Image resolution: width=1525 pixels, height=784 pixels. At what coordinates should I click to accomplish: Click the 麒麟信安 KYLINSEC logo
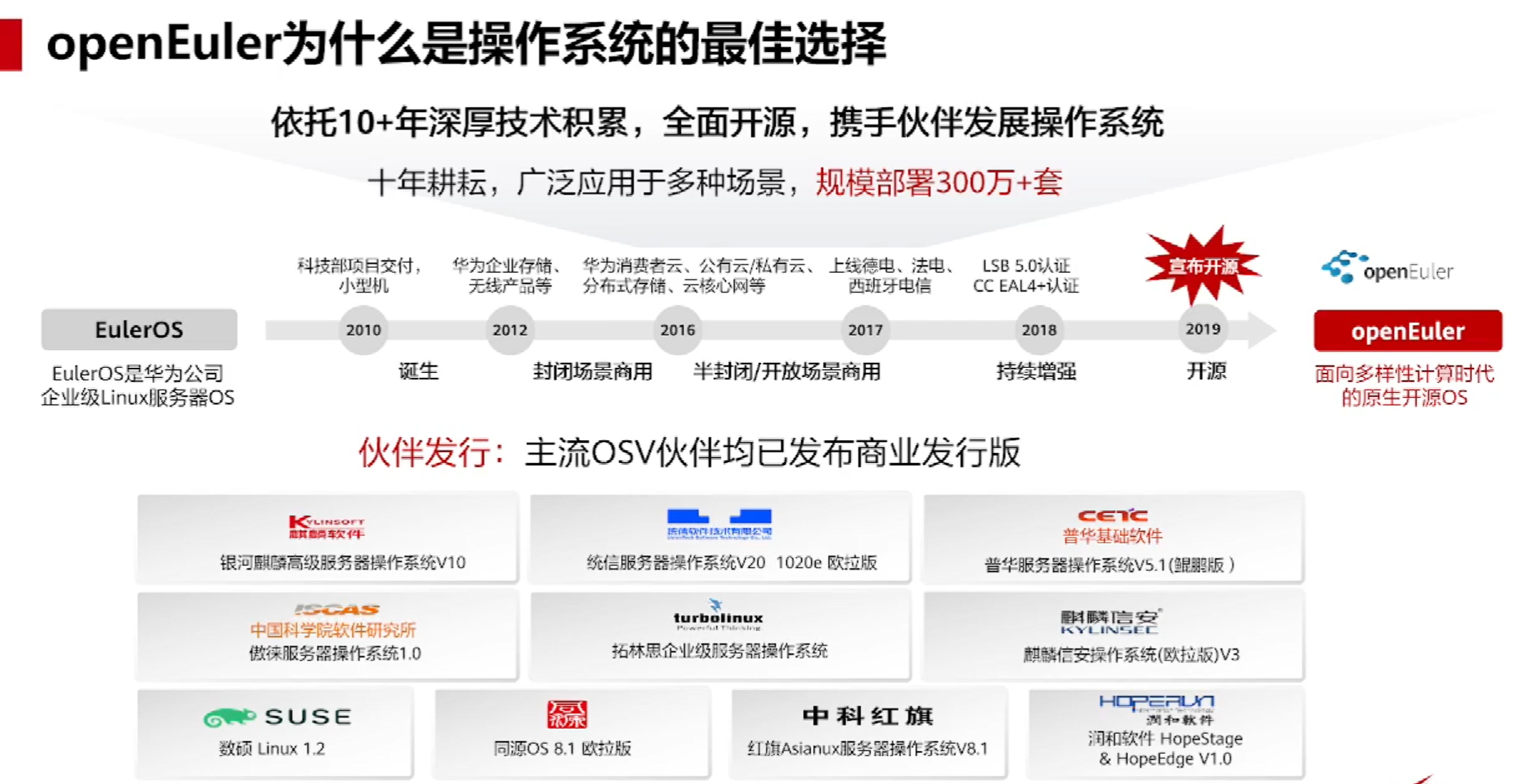tap(1111, 622)
